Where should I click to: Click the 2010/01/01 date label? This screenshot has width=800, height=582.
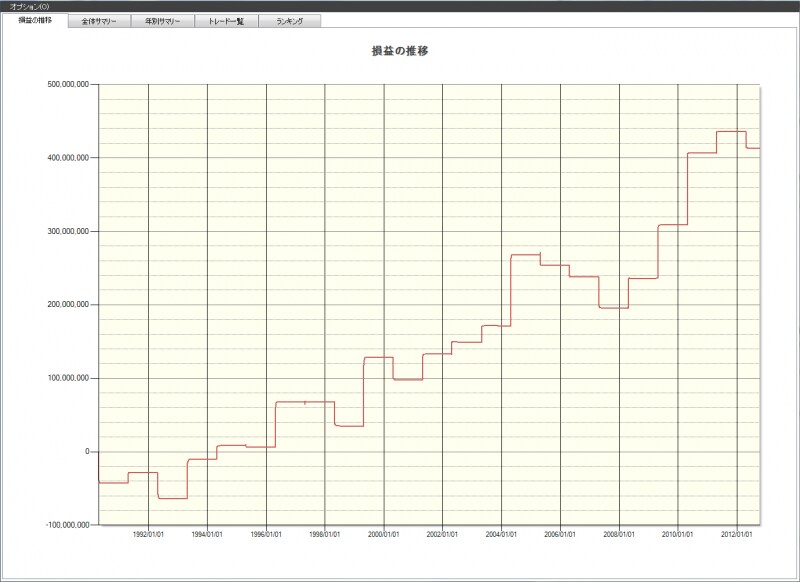click(x=678, y=535)
